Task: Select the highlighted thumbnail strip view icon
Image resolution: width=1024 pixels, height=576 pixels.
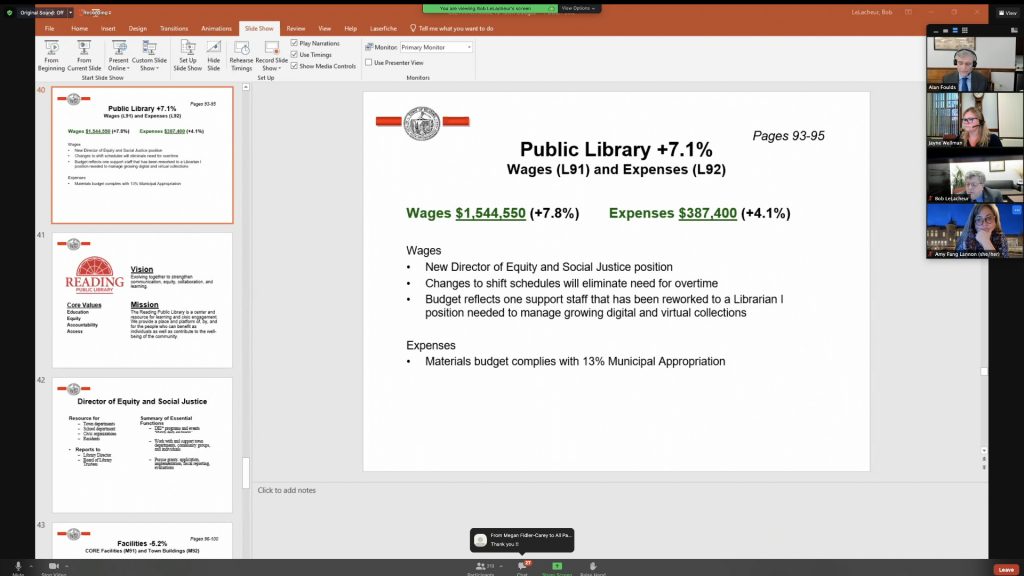Action: (955, 31)
